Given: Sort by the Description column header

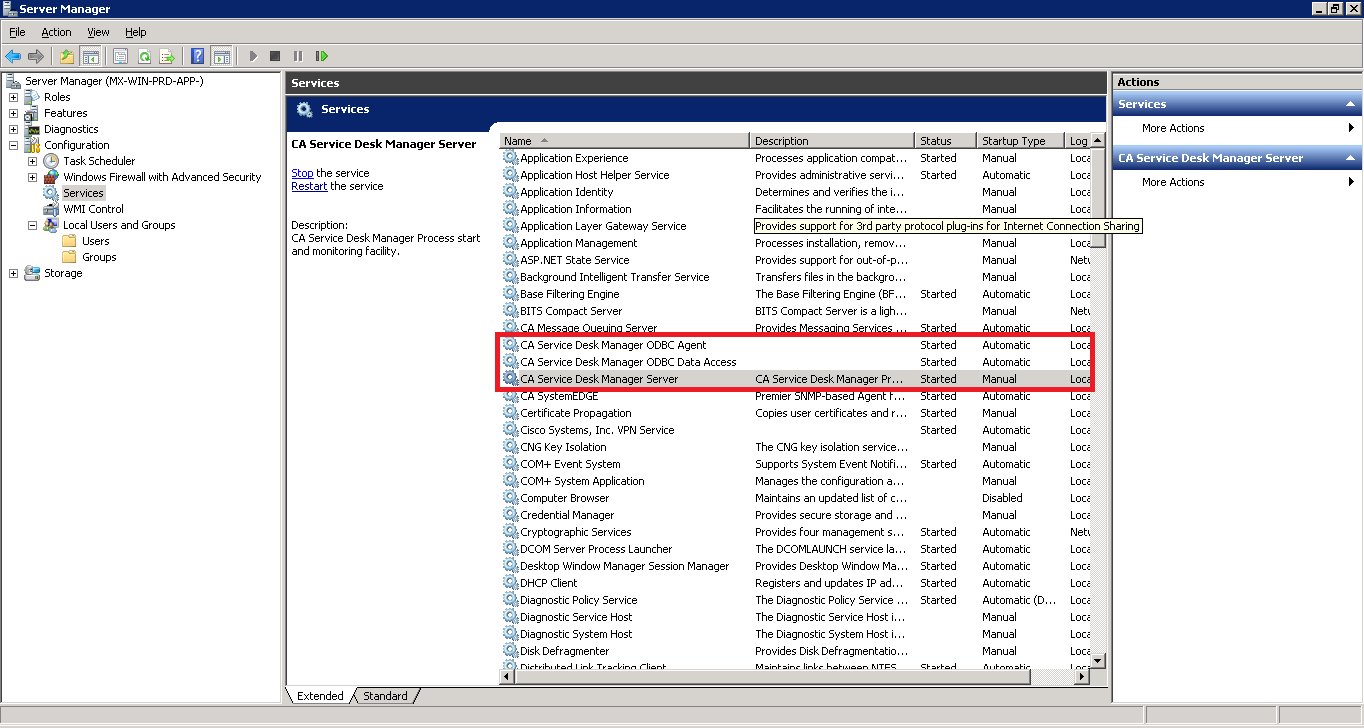Looking at the screenshot, I should 832,141.
